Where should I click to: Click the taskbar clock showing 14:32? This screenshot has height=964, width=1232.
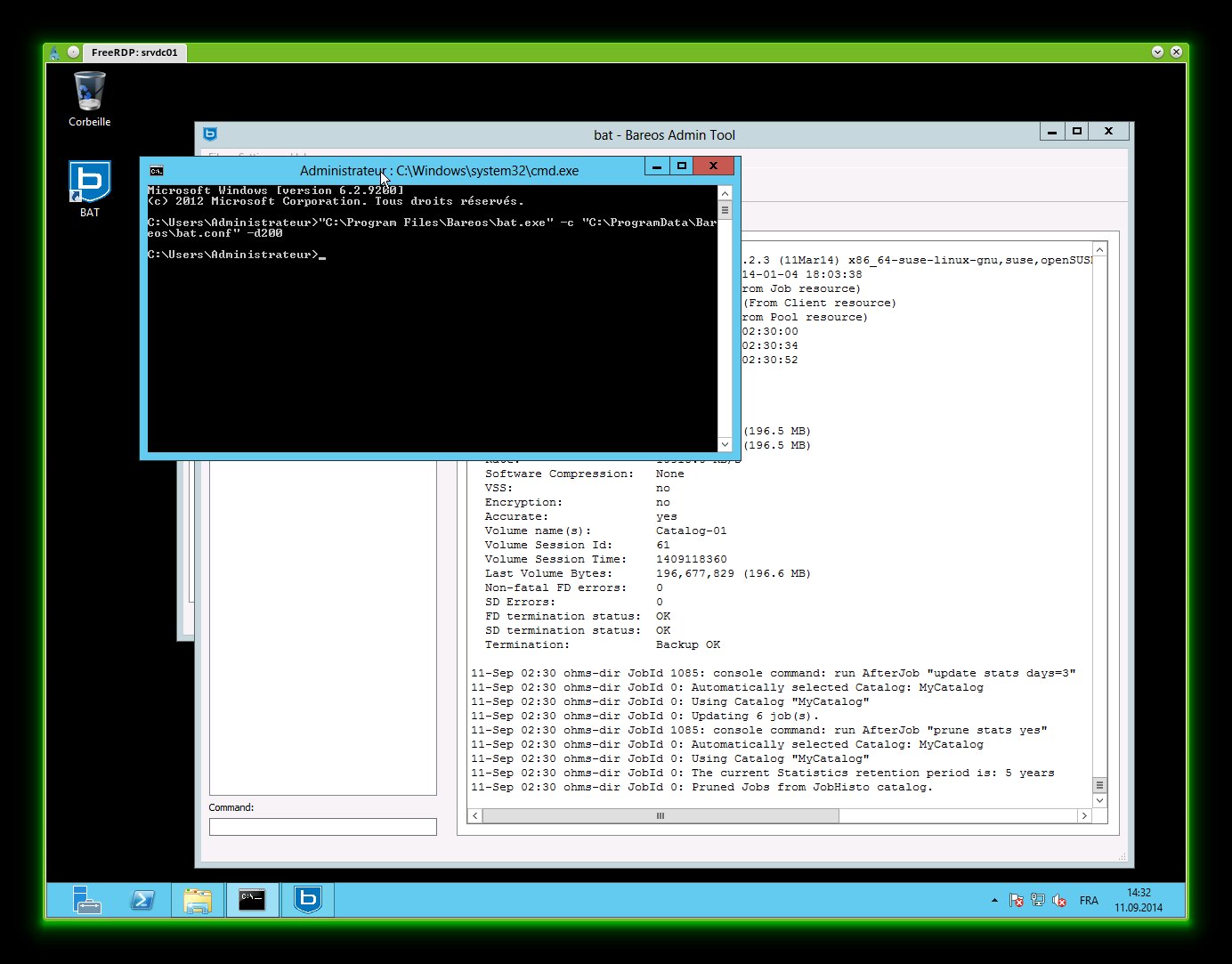tap(1139, 900)
